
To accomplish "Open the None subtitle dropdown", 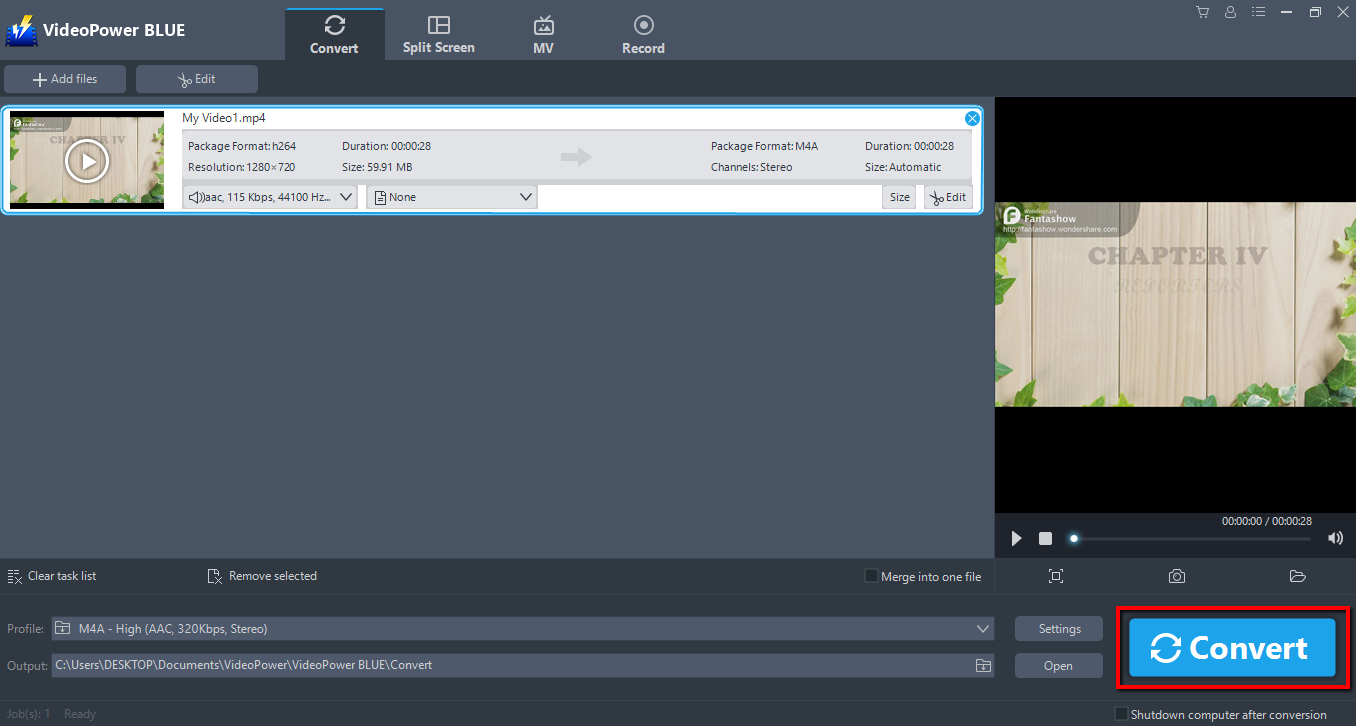I will [452, 197].
